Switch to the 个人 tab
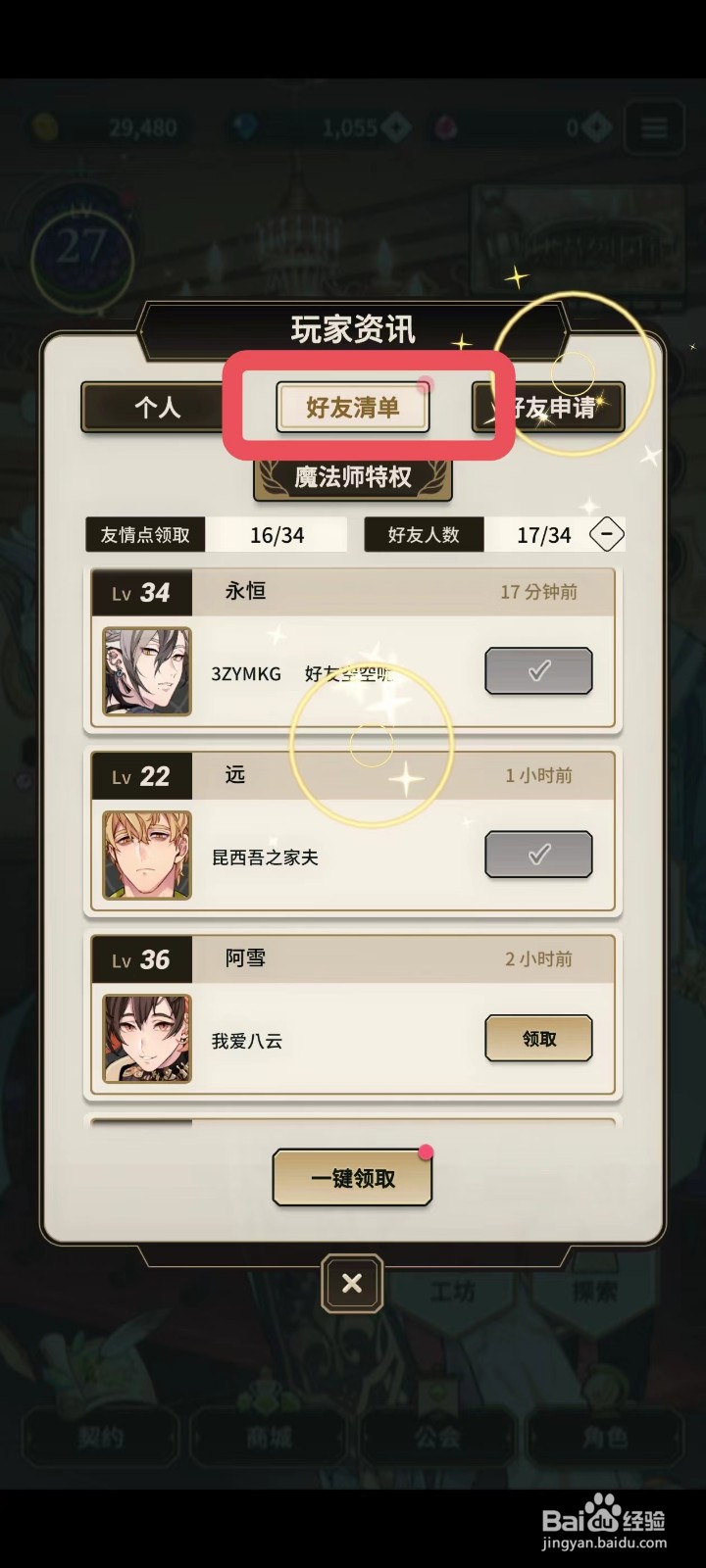Viewport: 706px width, 1568px height. [x=158, y=407]
